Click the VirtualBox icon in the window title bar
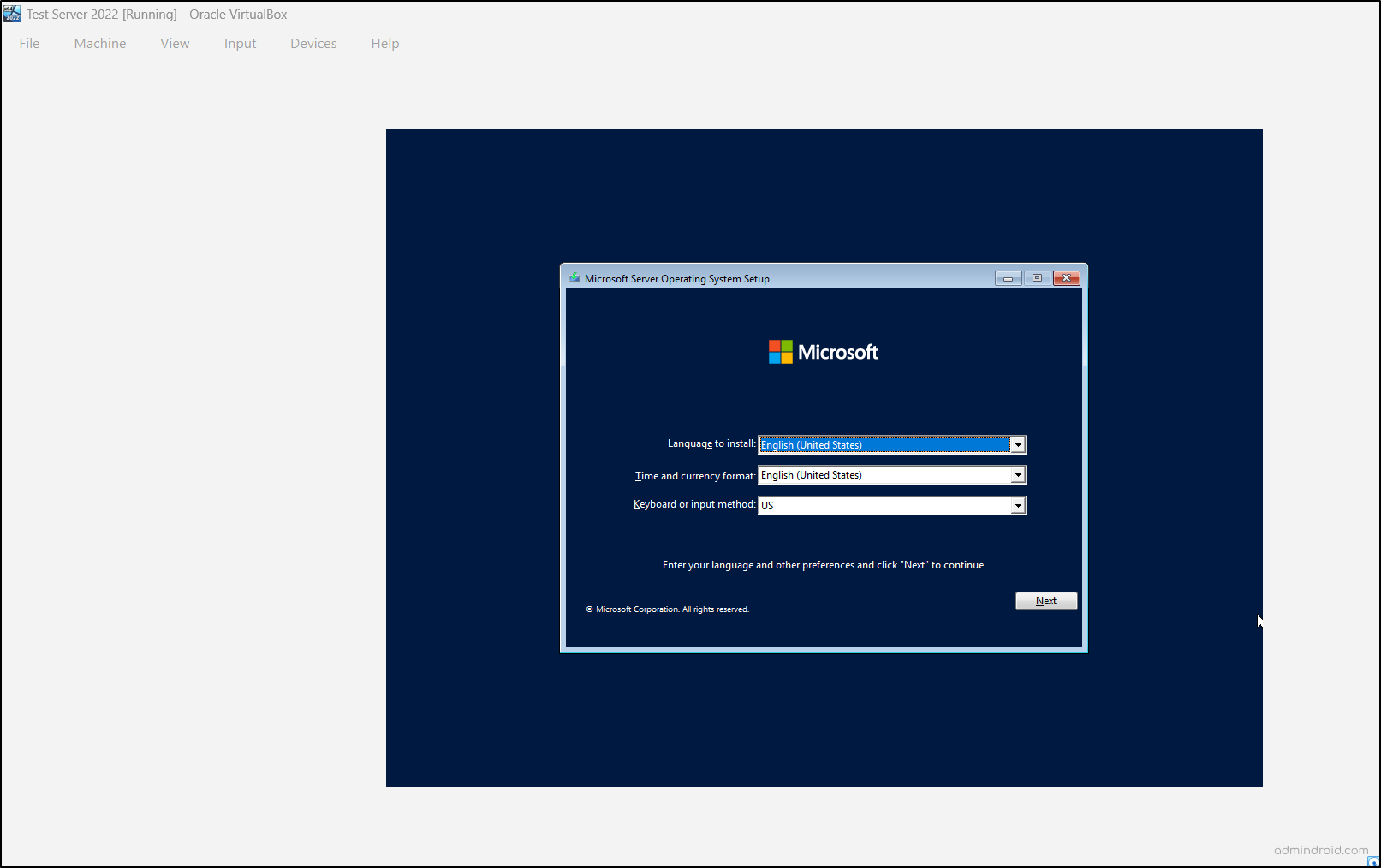The width and height of the screenshot is (1381, 868). [x=11, y=13]
